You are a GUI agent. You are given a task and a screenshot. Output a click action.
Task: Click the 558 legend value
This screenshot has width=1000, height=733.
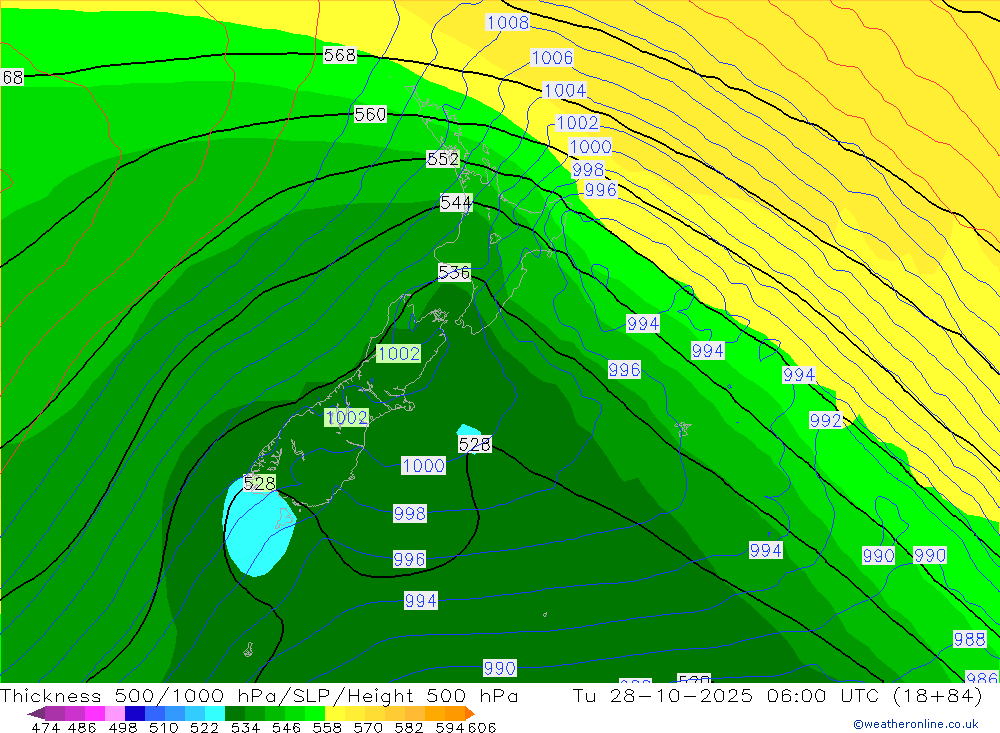pos(327,727)
